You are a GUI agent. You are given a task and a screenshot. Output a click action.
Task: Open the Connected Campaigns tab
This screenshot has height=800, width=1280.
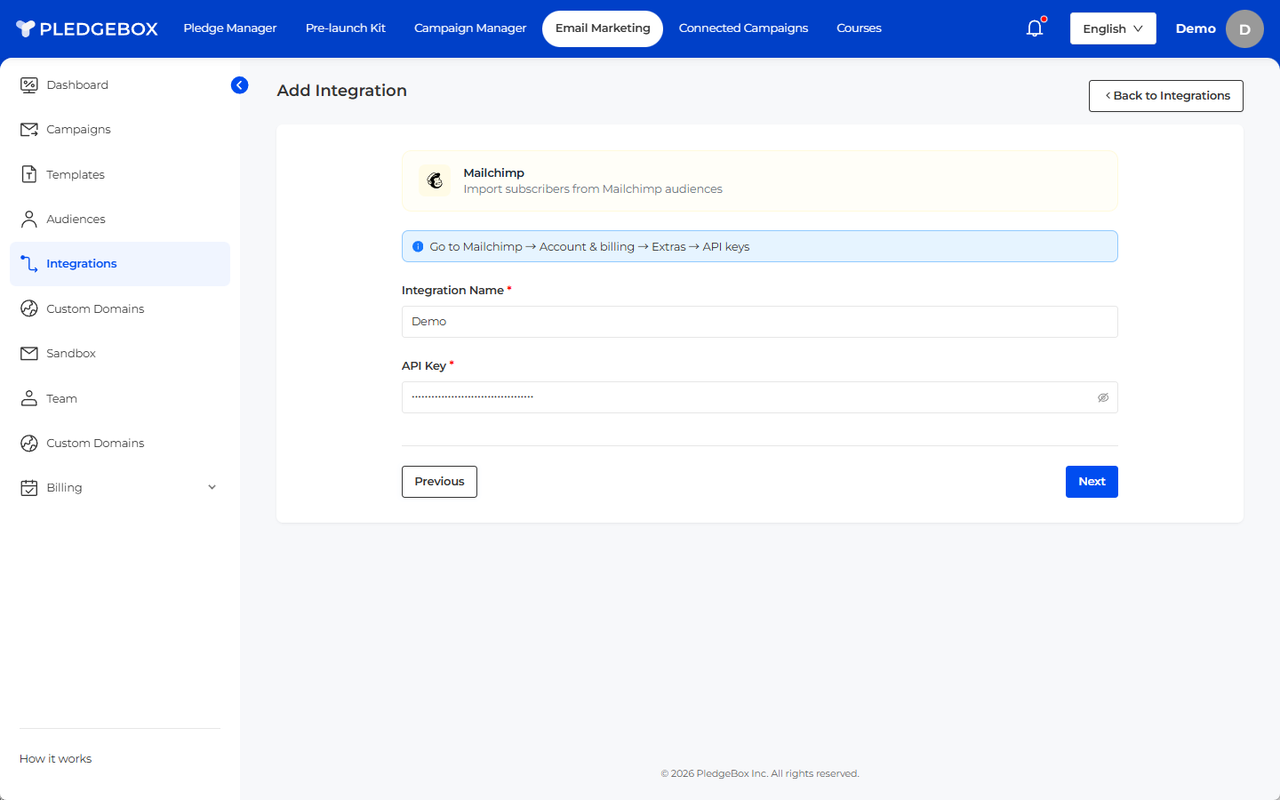click(x=743, y=28)
